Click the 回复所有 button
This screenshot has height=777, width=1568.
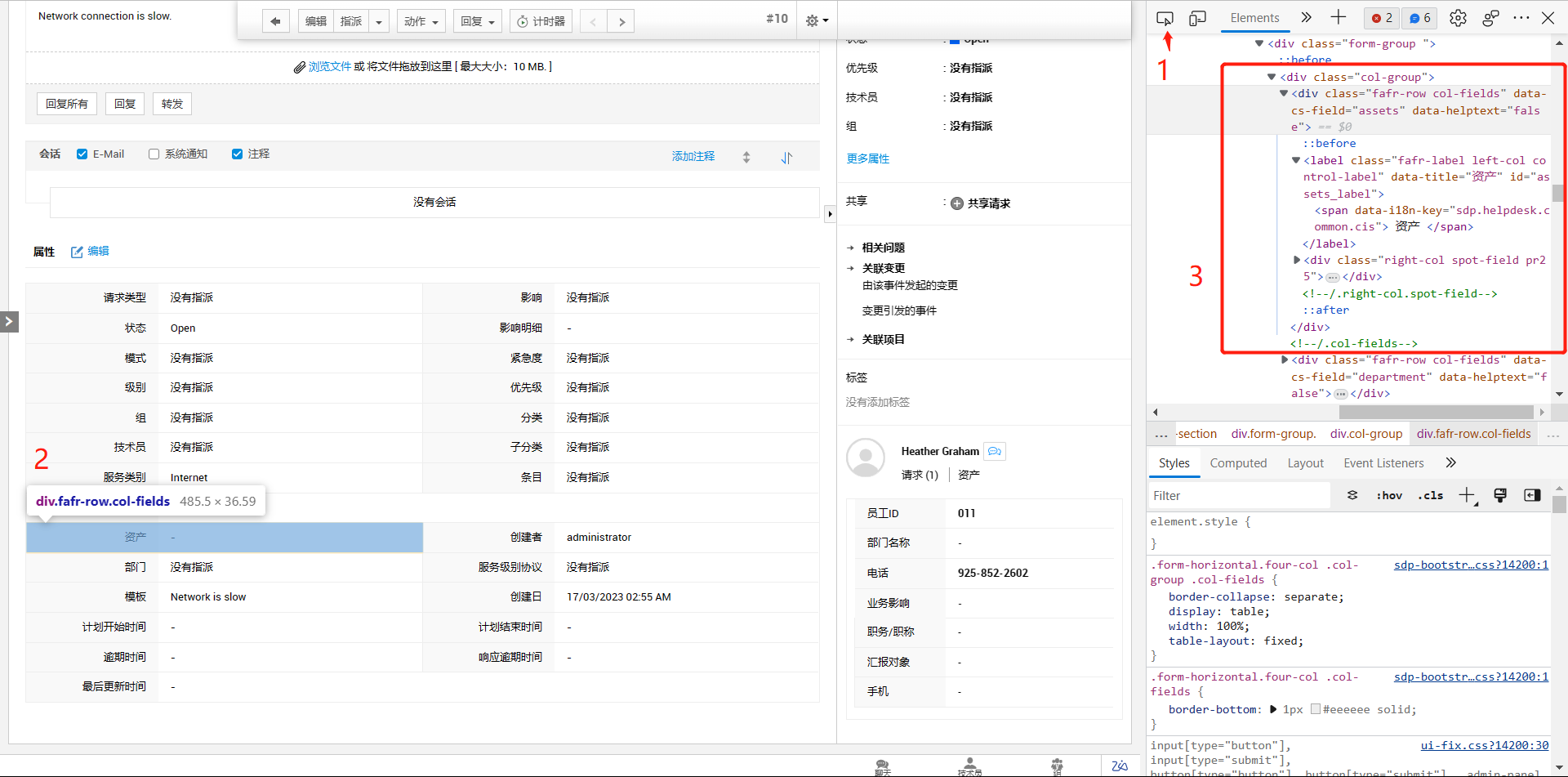point(67,104)
